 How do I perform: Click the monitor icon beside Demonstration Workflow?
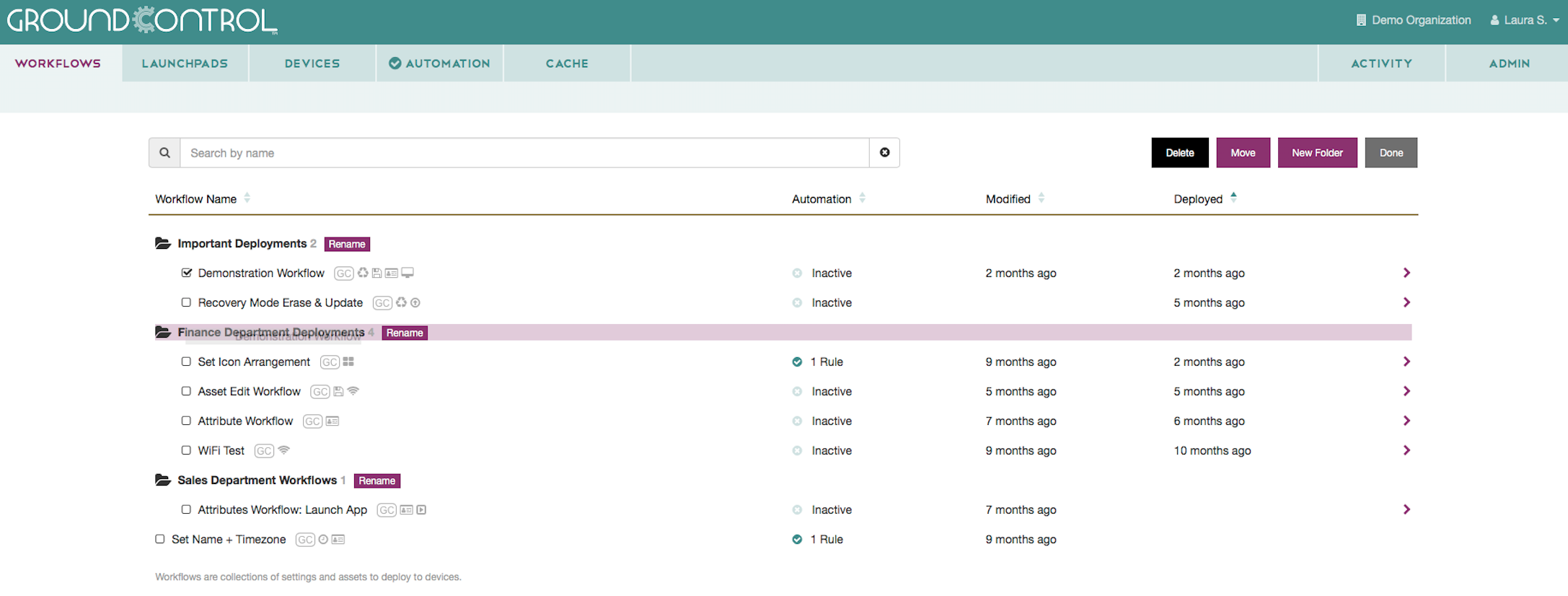tap(408, 273)
